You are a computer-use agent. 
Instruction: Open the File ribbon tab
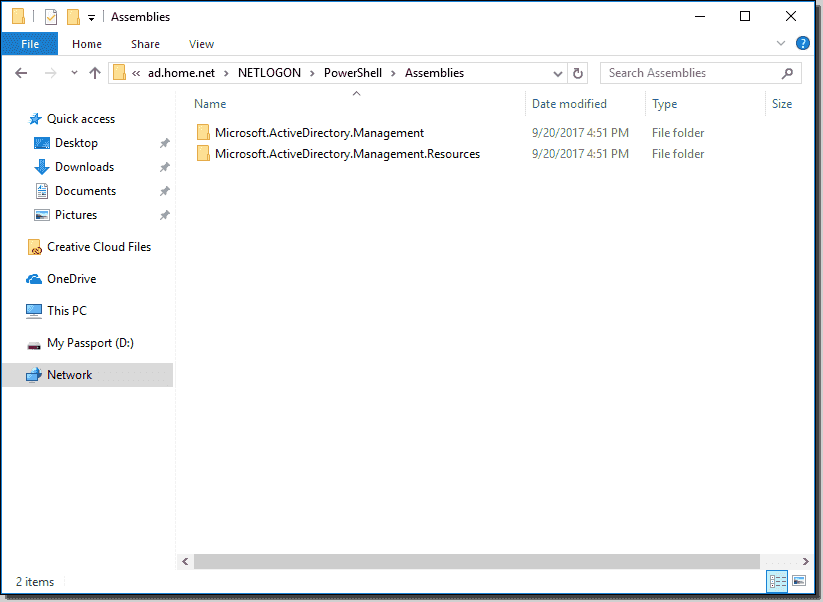coord(30,44)
